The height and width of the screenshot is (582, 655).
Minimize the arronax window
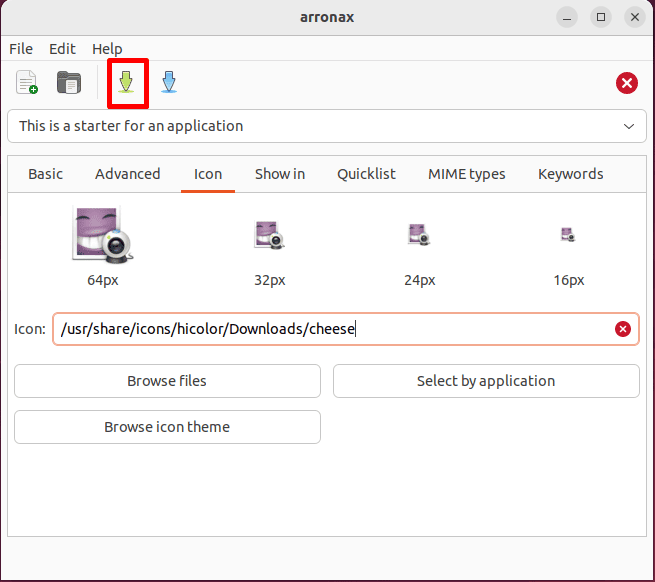[x=567, y=17]
